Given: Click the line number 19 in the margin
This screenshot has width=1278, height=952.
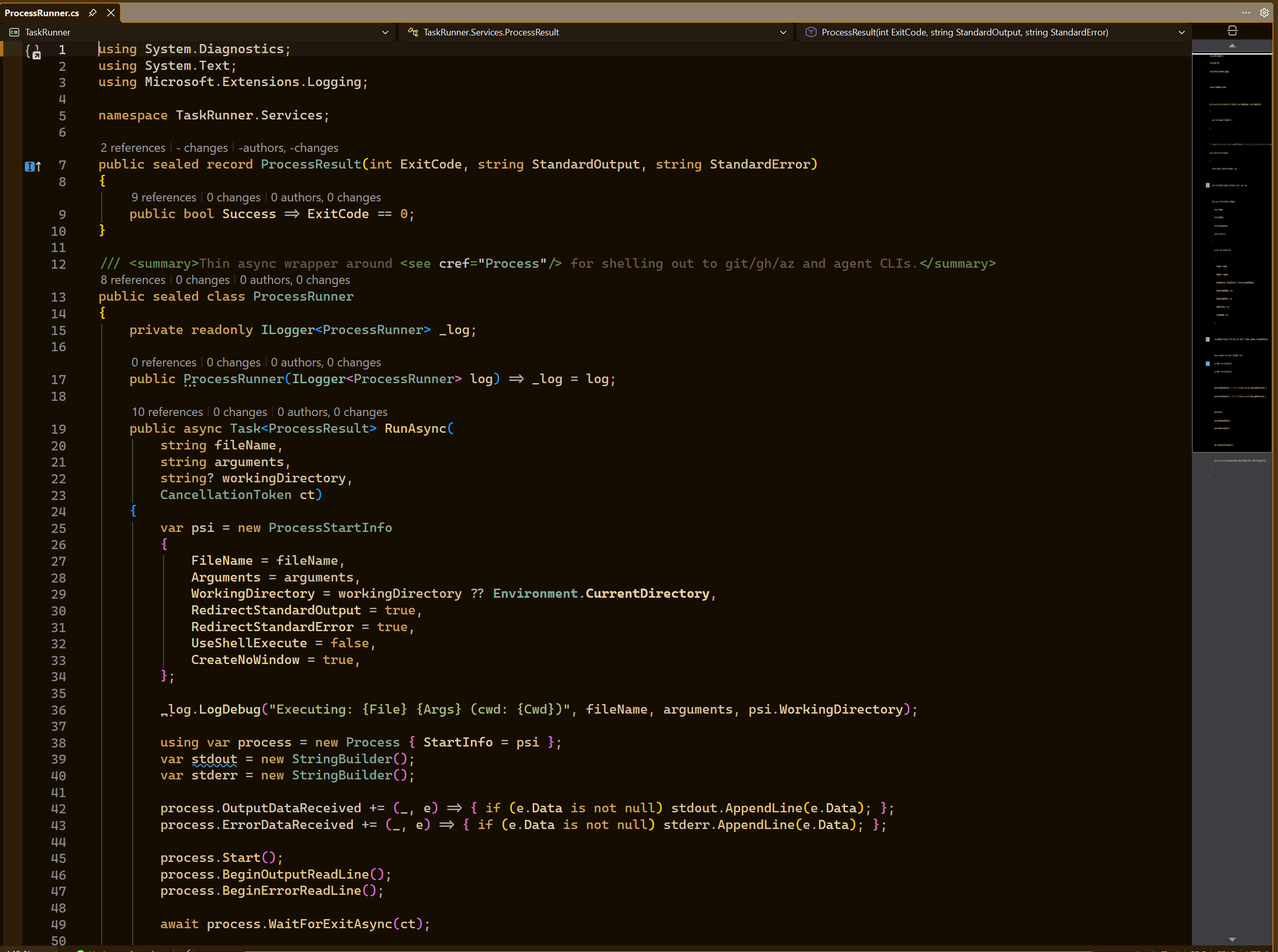Looking at the screenshot, I should click(58, 429).
